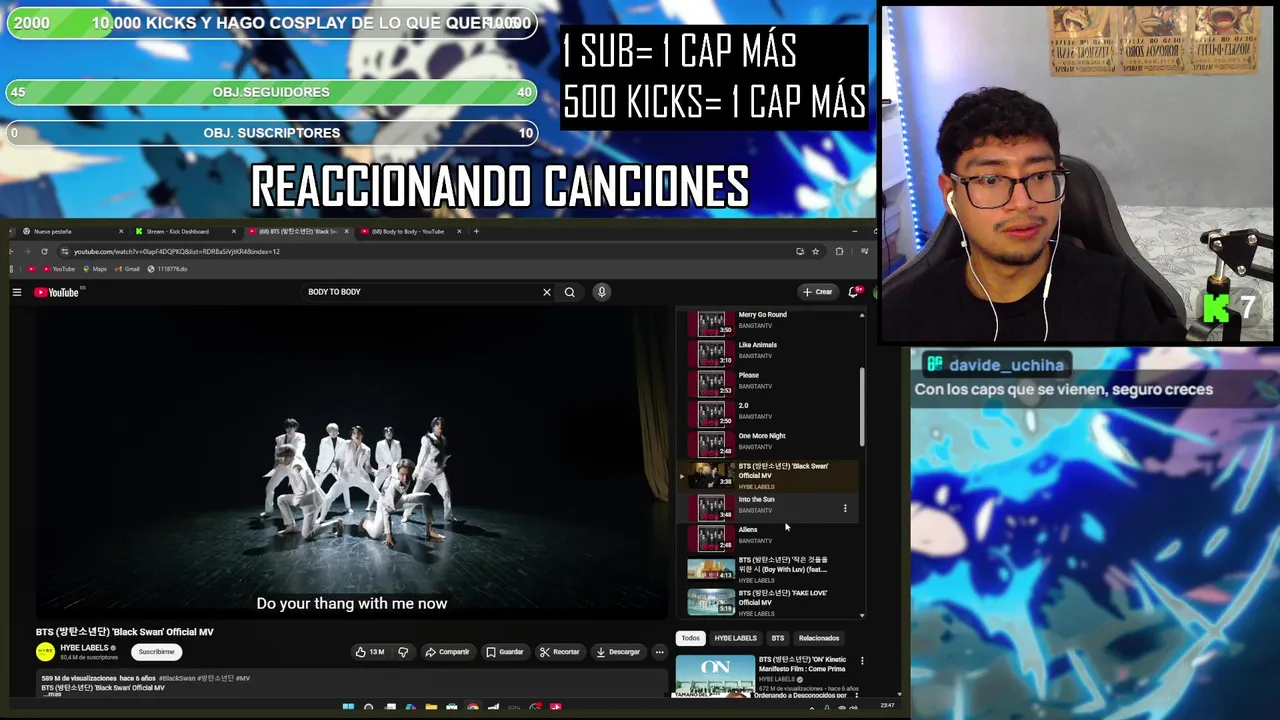Click the hashtag #BlackSwan in the description
Screen dimensions: 1280x720
pyautogui.click(x=177, y=678)
